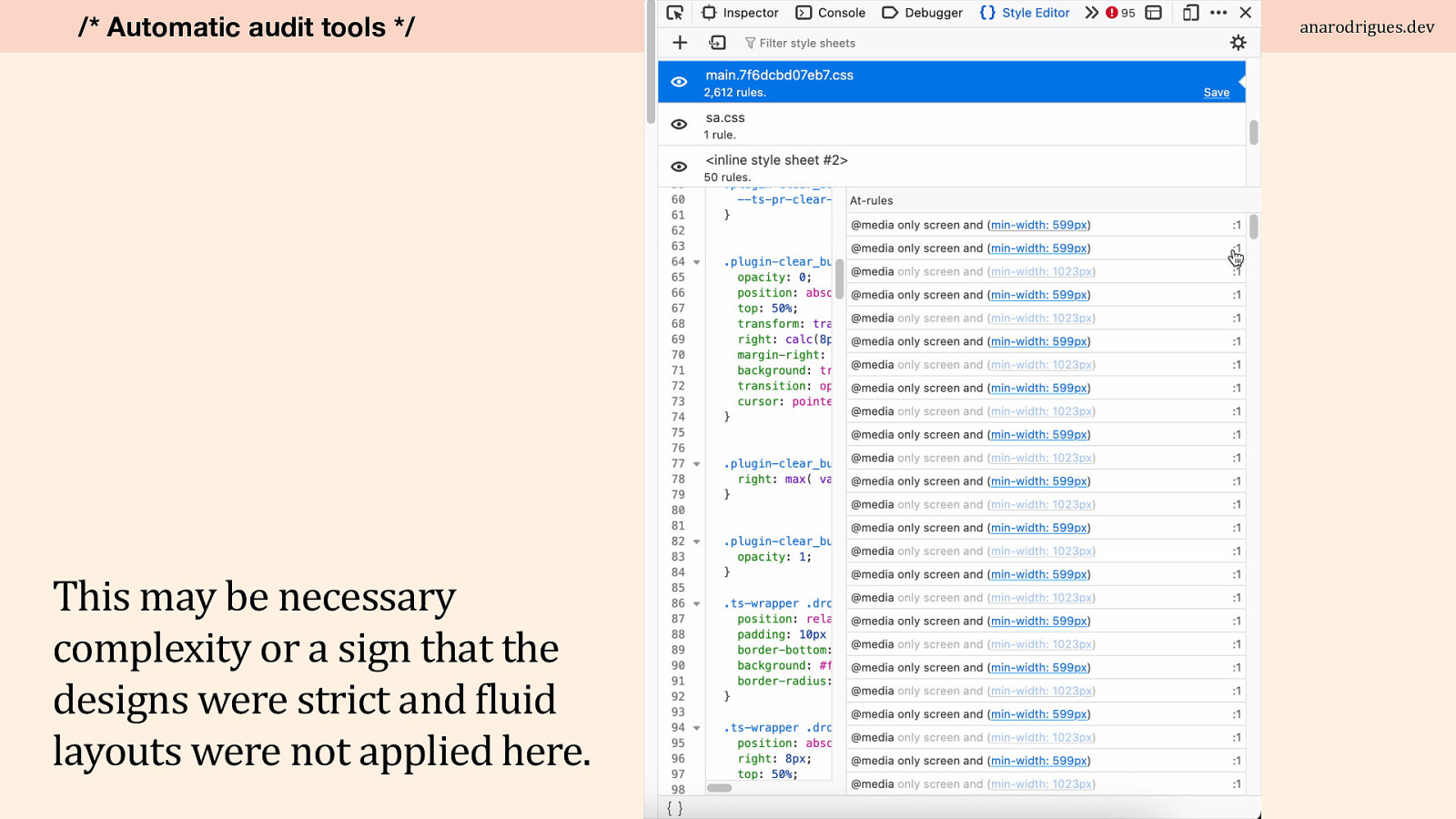
Task: Save main.7f6dcbd07eb7.css
Action: point(1216,93)
